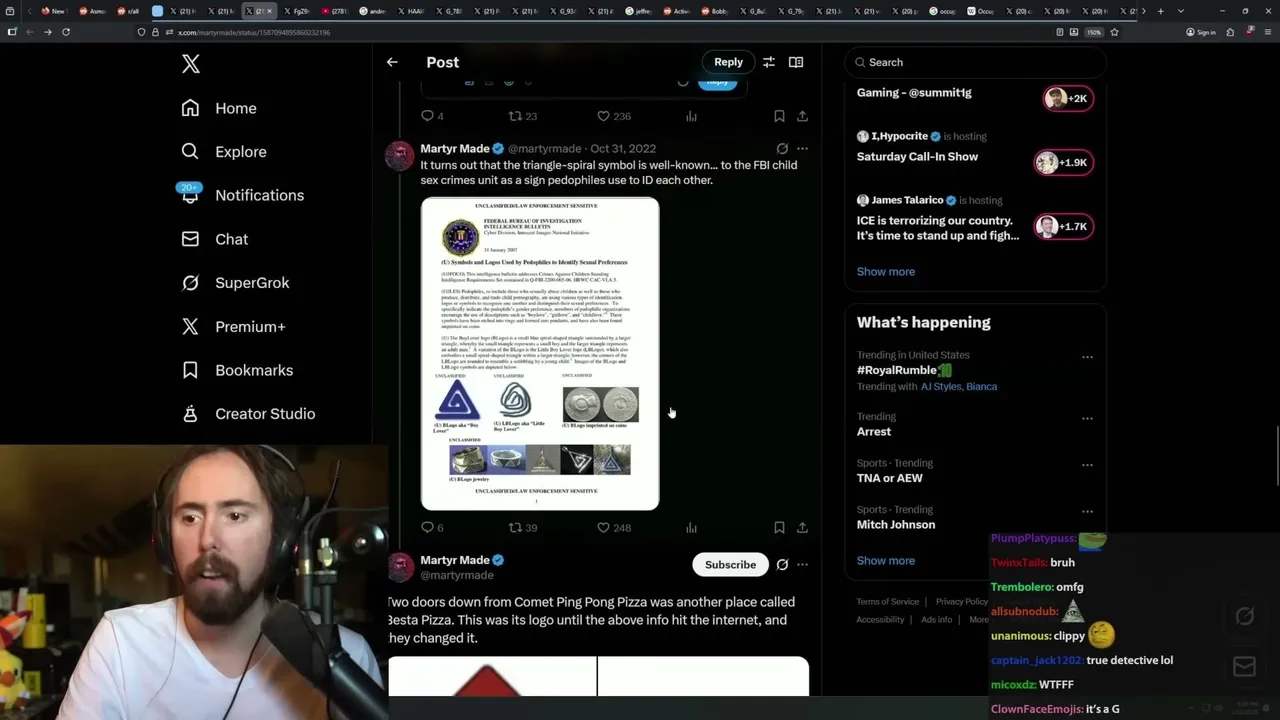Image resolution: width=1280 pixels, height=720 pixels.
Task: Reload the page in the browser toolbar
Action: (x=66, y=32)
